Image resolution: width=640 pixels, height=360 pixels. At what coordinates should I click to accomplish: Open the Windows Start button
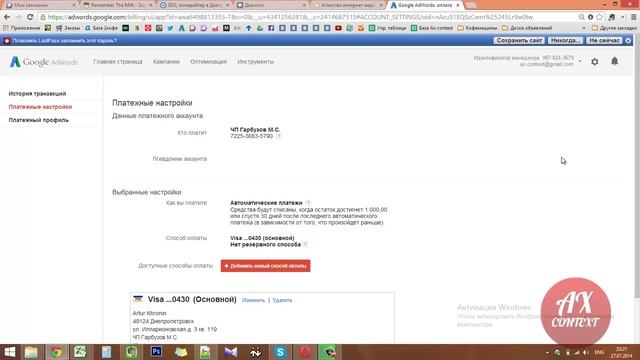pos(9,352)
